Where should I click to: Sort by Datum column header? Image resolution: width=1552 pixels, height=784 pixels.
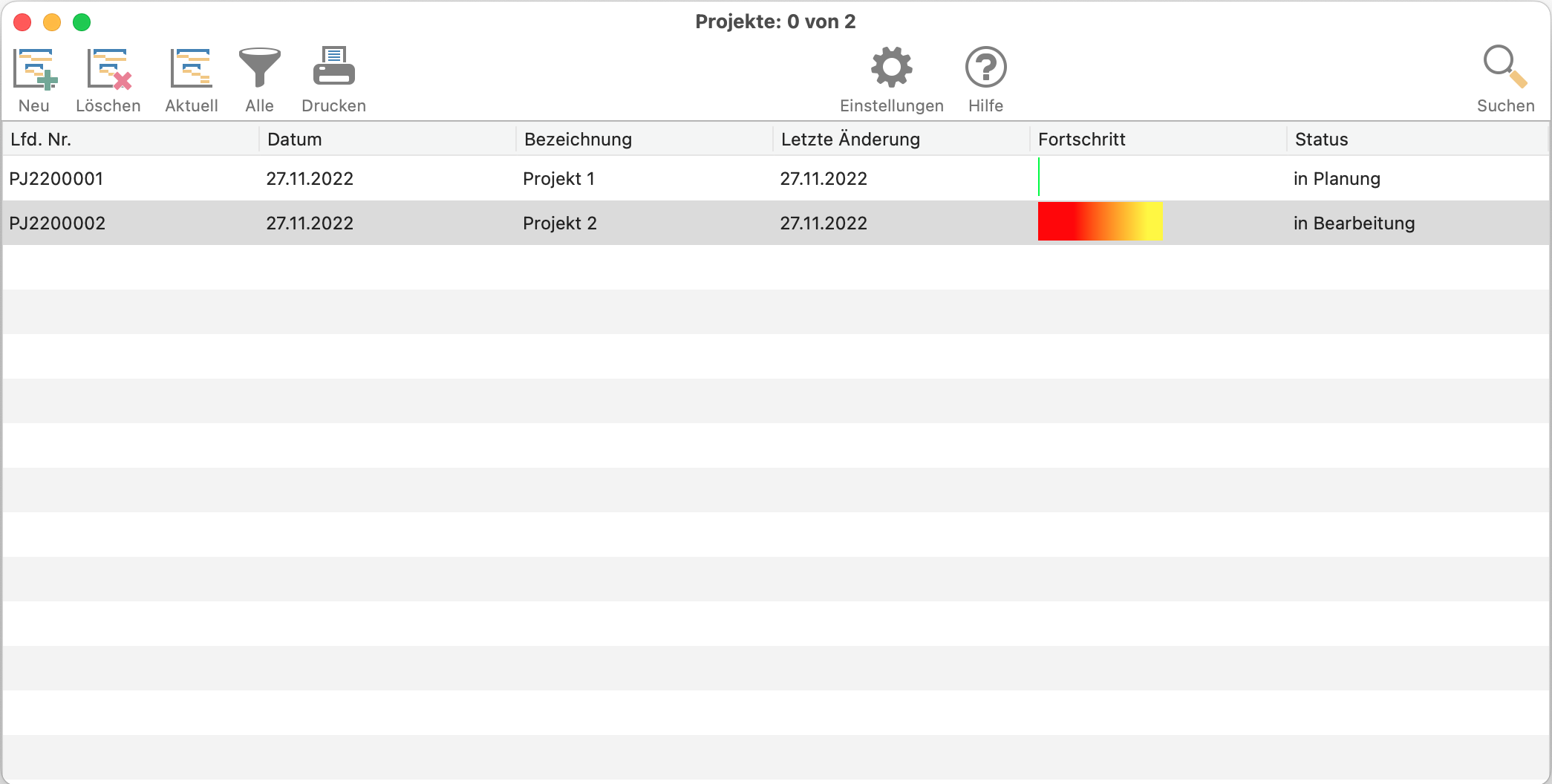[x=388, y=139]
